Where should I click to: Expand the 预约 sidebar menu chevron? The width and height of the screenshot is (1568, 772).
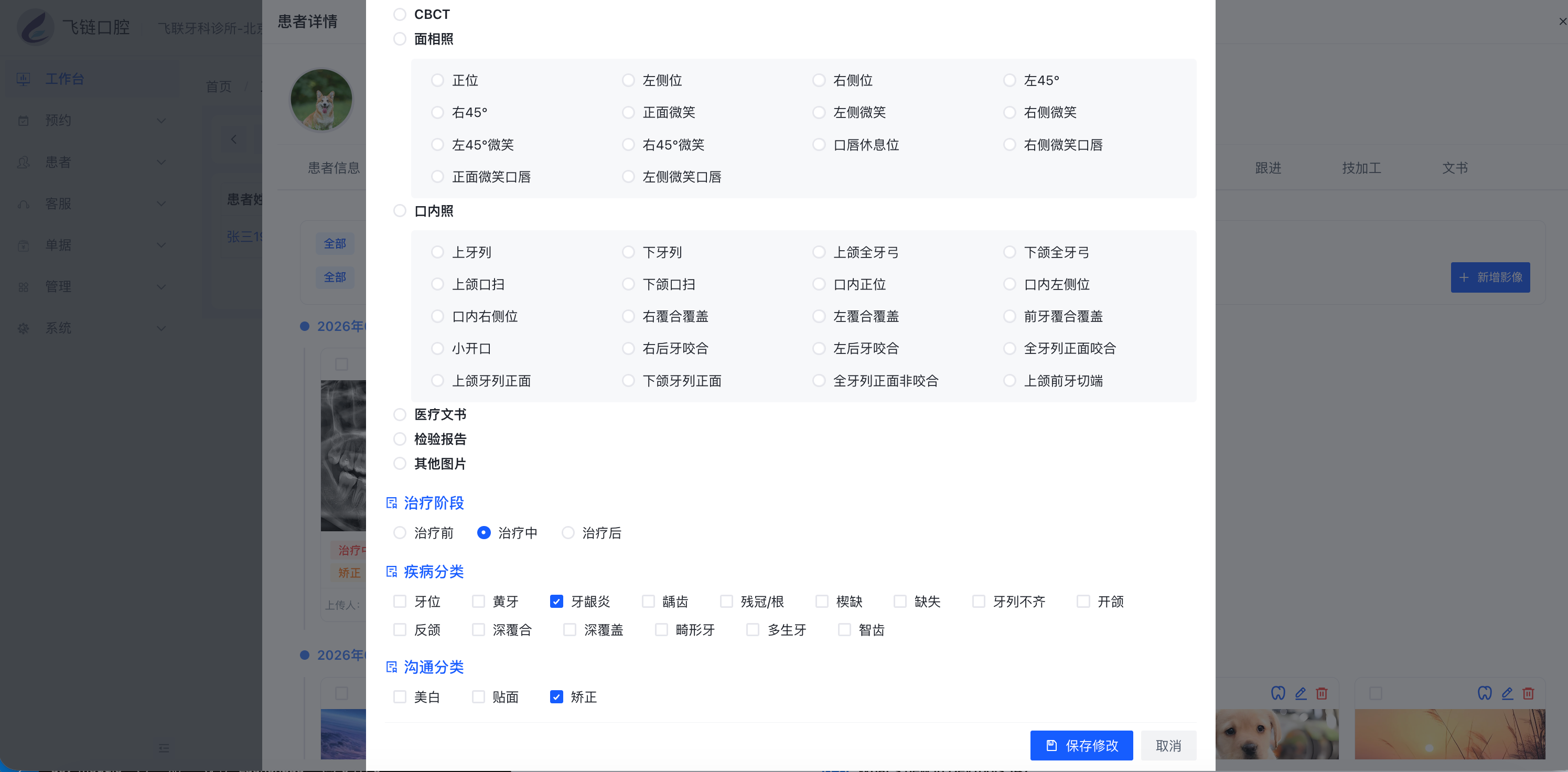(162, 121)
